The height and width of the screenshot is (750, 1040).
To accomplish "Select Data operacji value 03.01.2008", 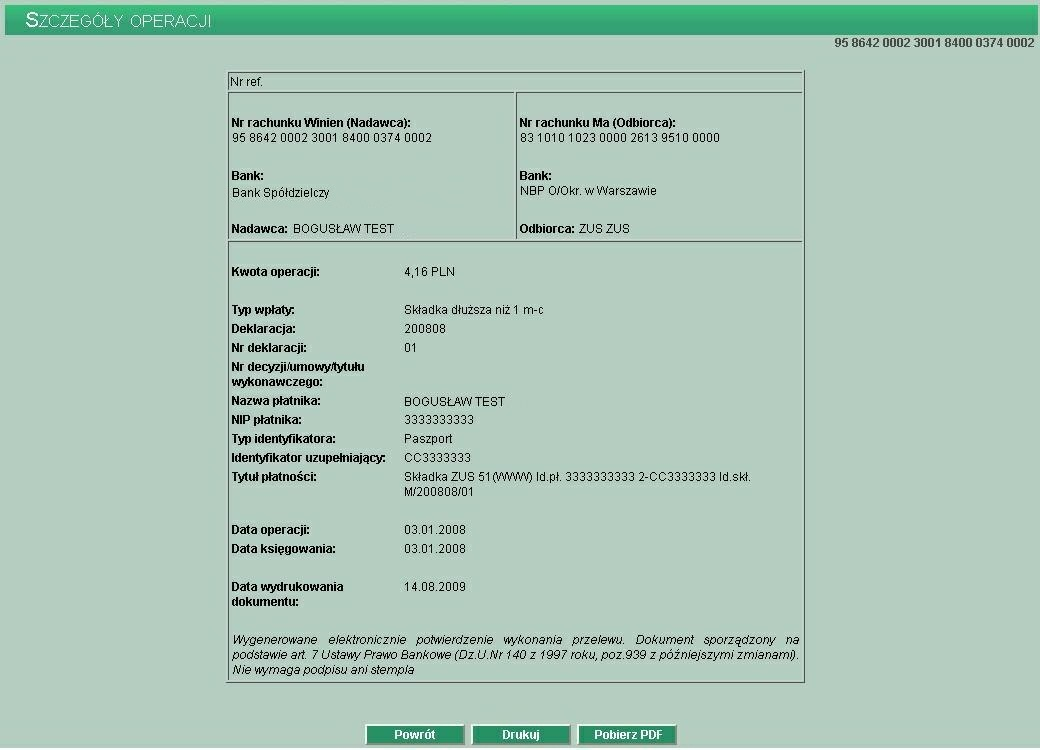I will coord(434,530).
